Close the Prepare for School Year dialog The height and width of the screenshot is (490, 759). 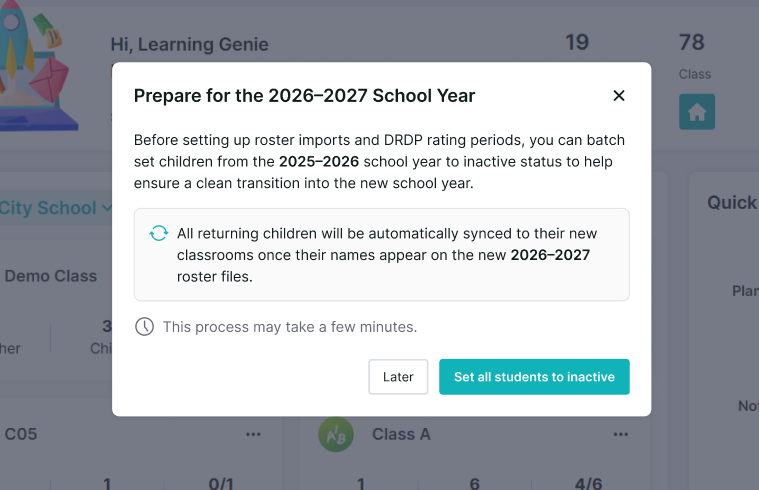coord(619,96)
